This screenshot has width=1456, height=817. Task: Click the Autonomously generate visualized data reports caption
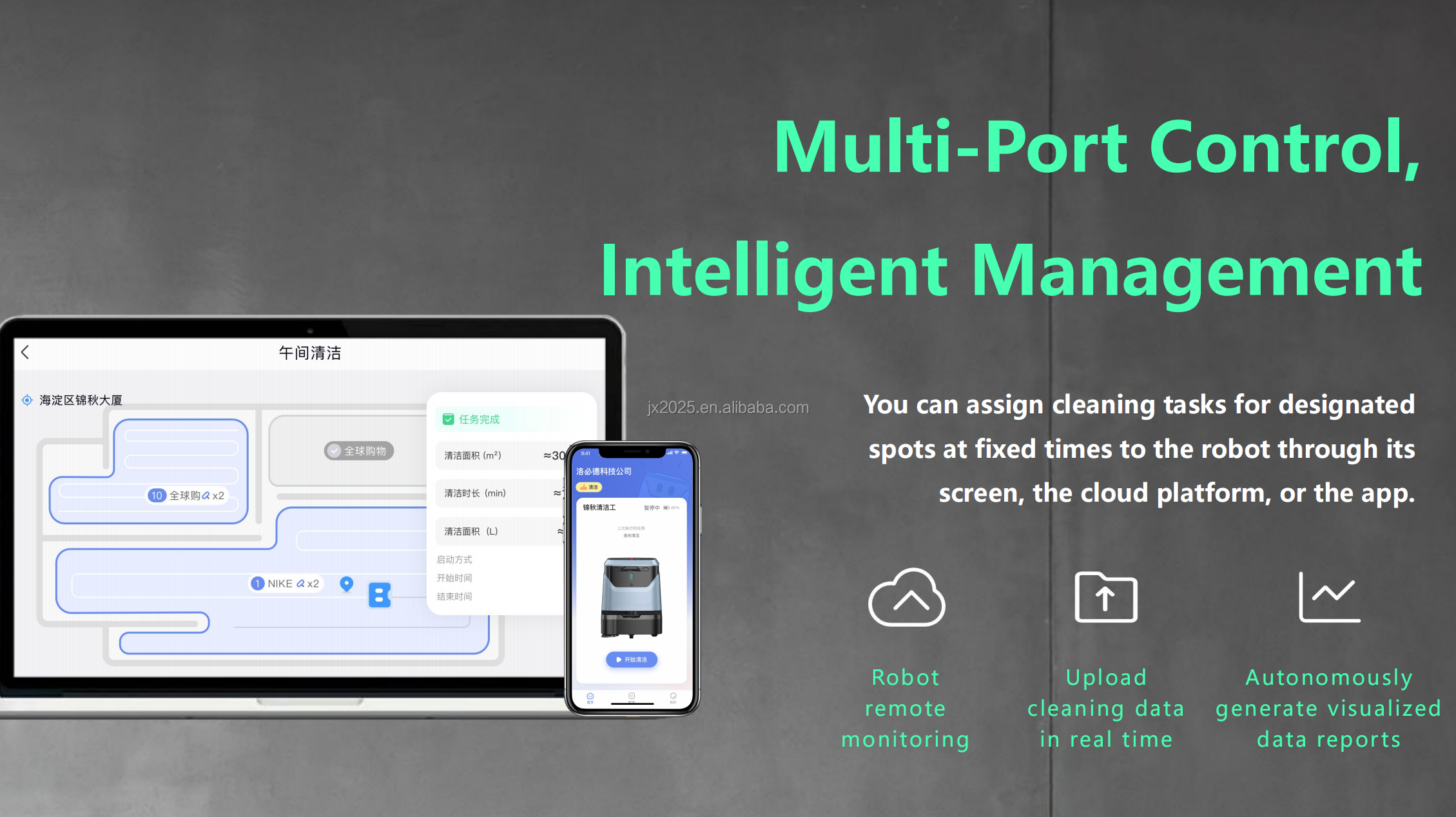(1328, 708)
